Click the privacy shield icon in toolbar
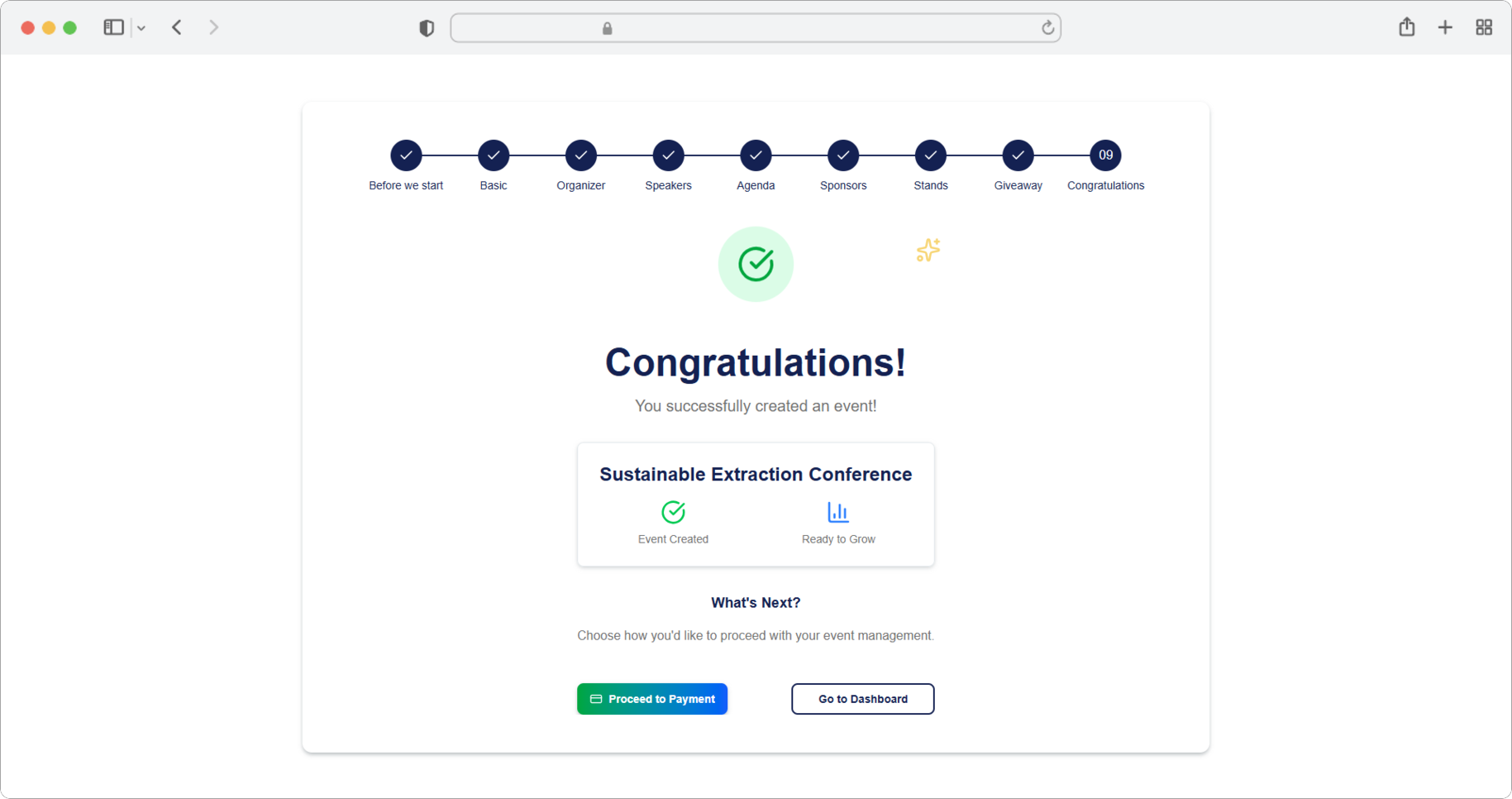 (x=426, y=27)
